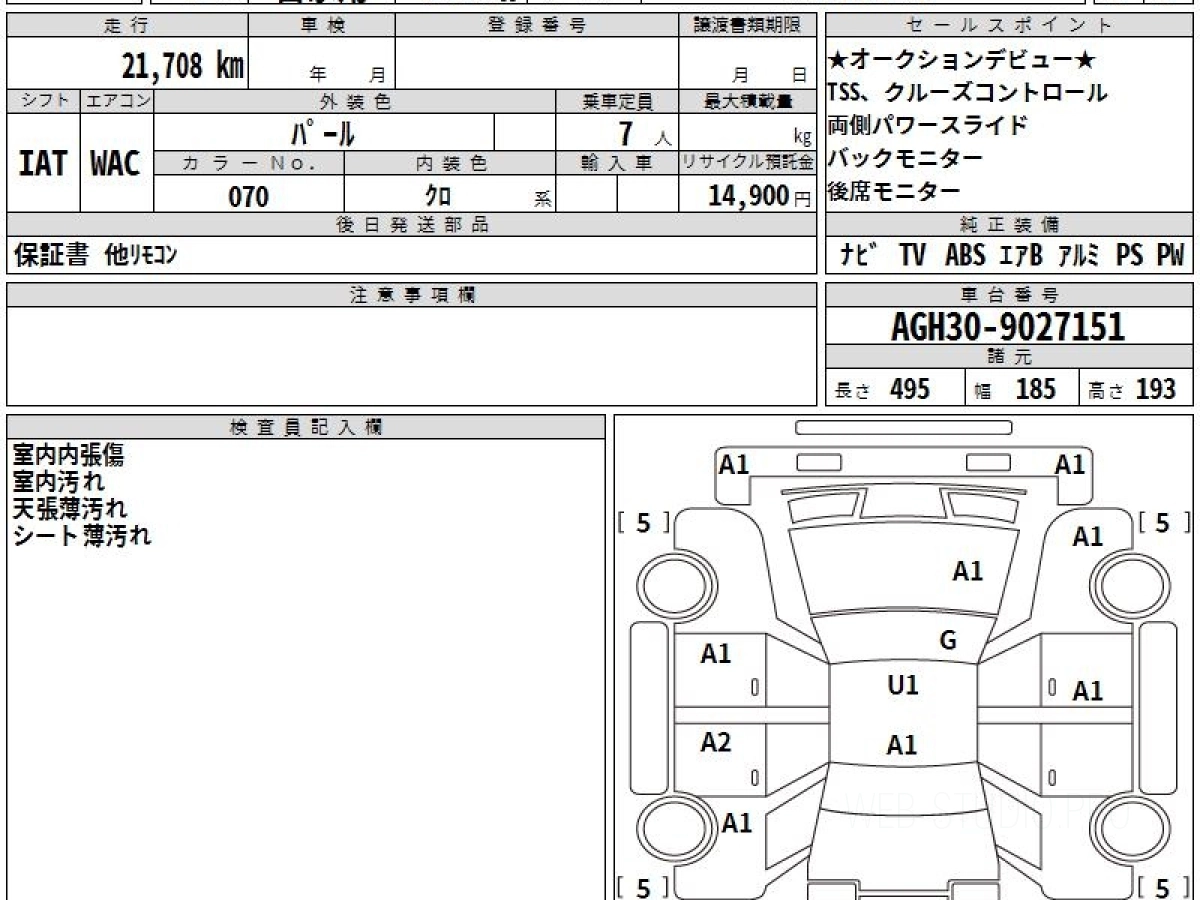Click the 注意事項欄 heading
This screenshot has height=900, width=1200.
pyautogui.click(x=412, y=294)
